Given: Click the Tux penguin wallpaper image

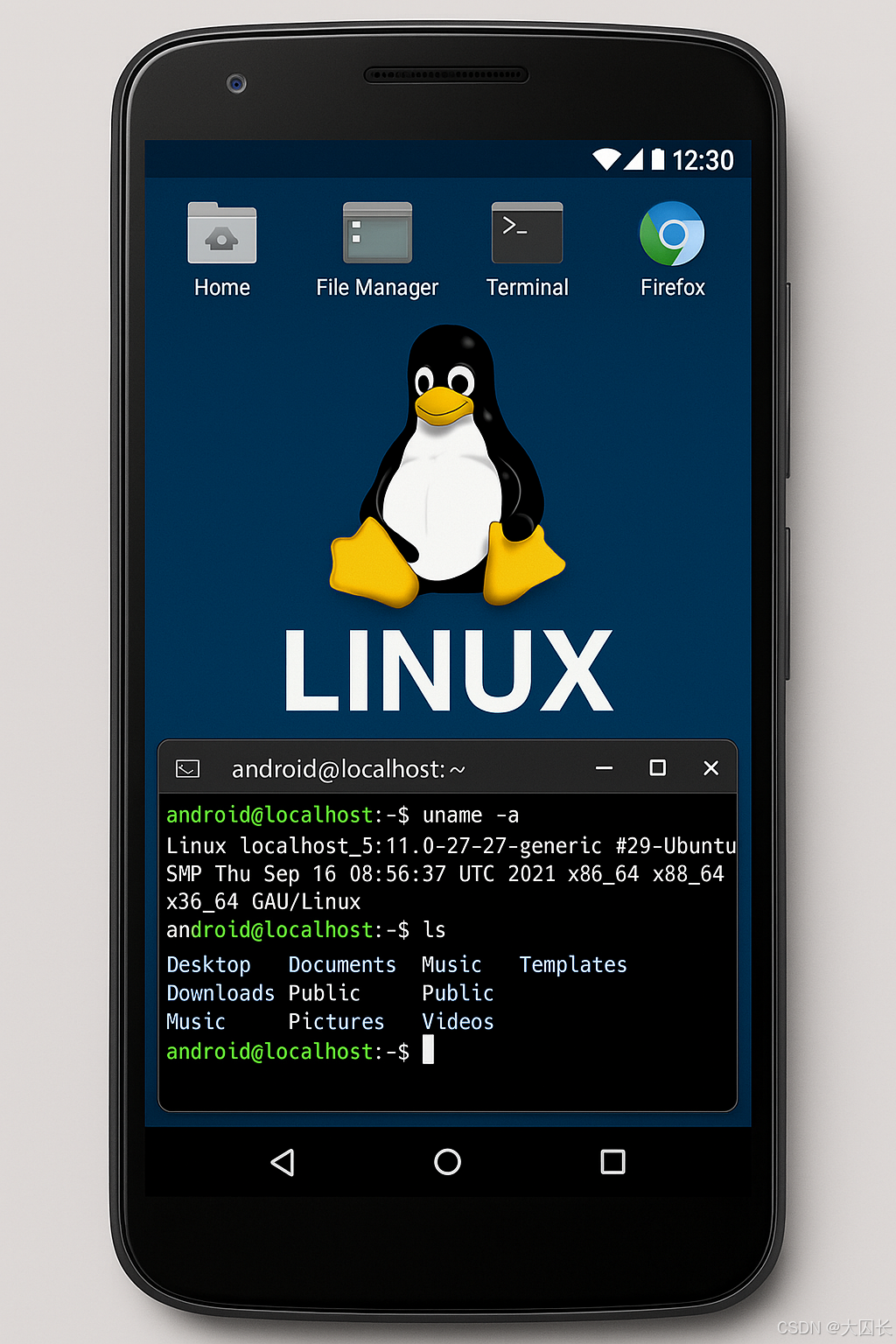Looking at the screenshot, I should pyautogui.click(x=447, y=466).
